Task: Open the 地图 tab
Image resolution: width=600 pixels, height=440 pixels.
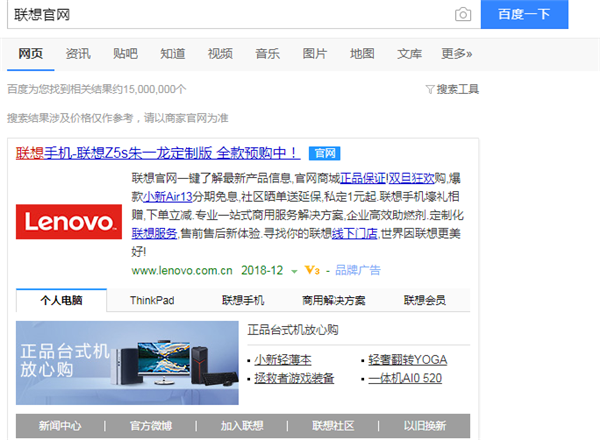Action: tap(361, 53)
